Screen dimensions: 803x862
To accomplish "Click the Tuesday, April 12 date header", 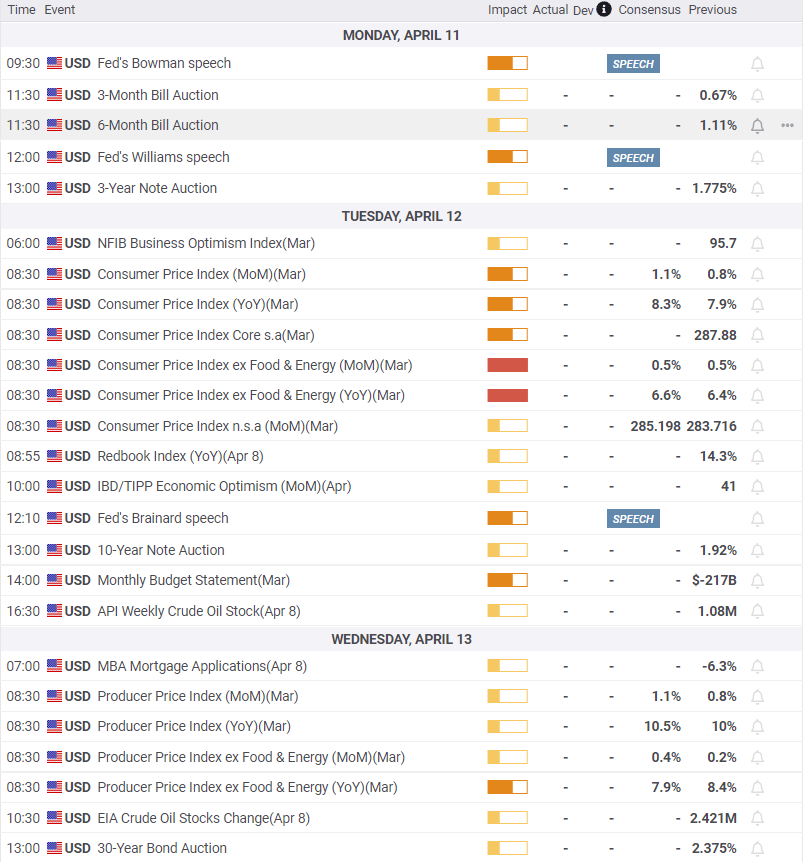I will coord(401,216).
